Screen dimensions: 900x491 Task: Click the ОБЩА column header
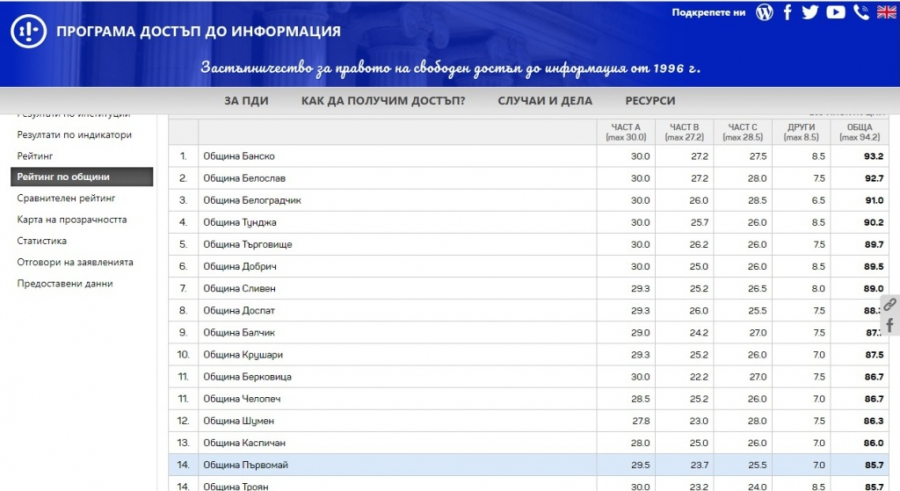tap(859, 132)
